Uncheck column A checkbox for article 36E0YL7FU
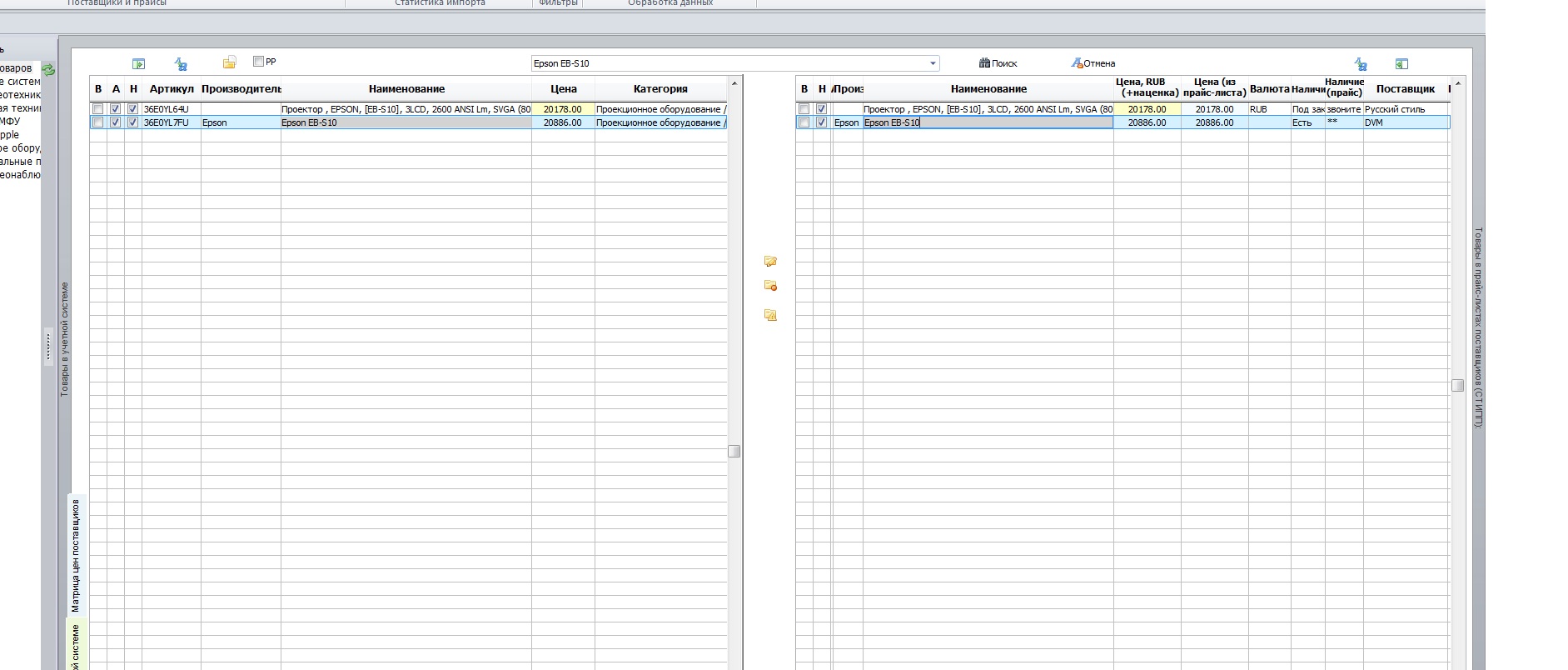This screenshot has width=1568, height=670. click(x=116, y=122)
